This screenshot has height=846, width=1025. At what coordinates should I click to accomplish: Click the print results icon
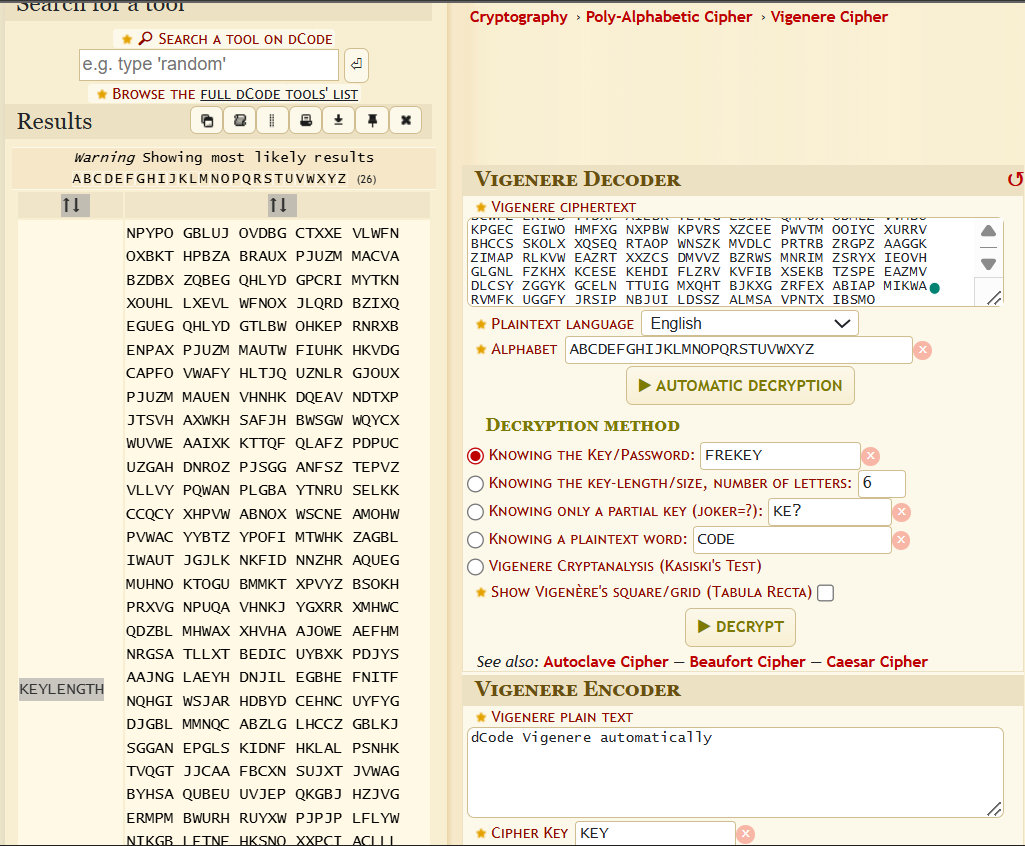(306, 121)
